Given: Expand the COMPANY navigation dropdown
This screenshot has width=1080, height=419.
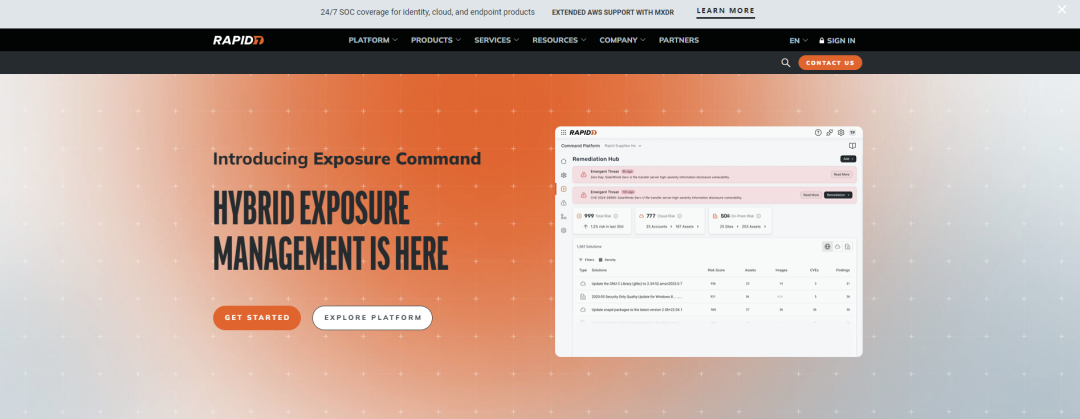Looking at the screenshot, I should click(623, 40).
